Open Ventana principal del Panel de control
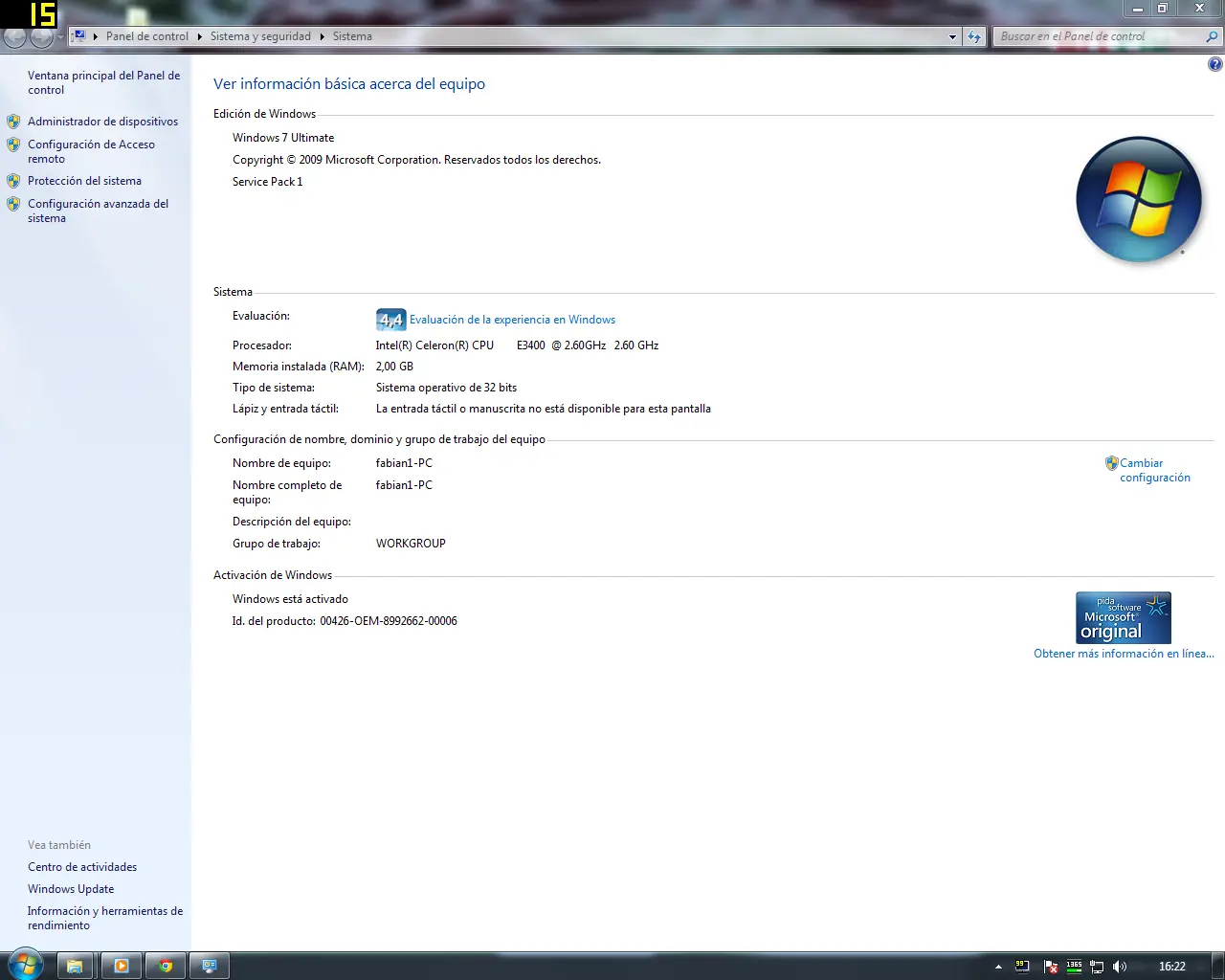 pyautogui.click(x=103, y=82)
